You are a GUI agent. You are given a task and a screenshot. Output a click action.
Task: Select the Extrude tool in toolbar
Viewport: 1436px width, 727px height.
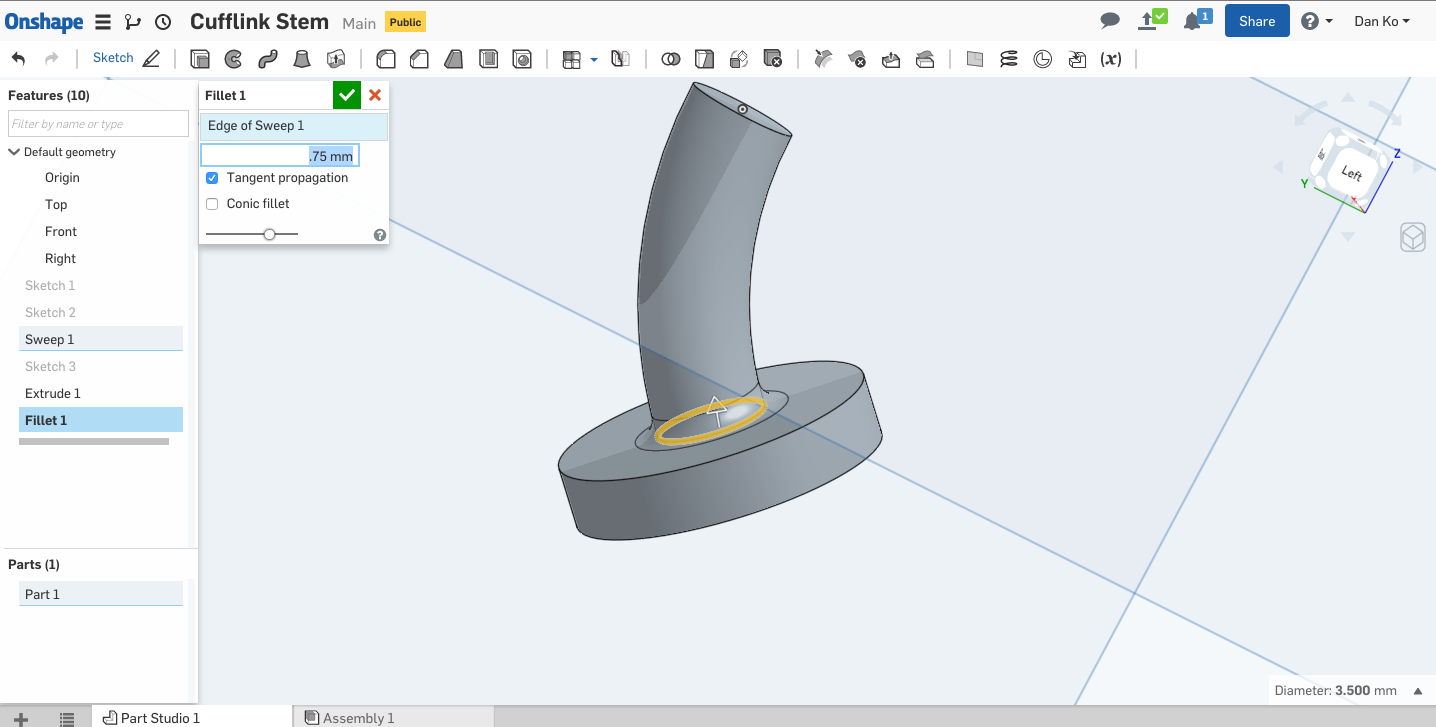(200, 59)
